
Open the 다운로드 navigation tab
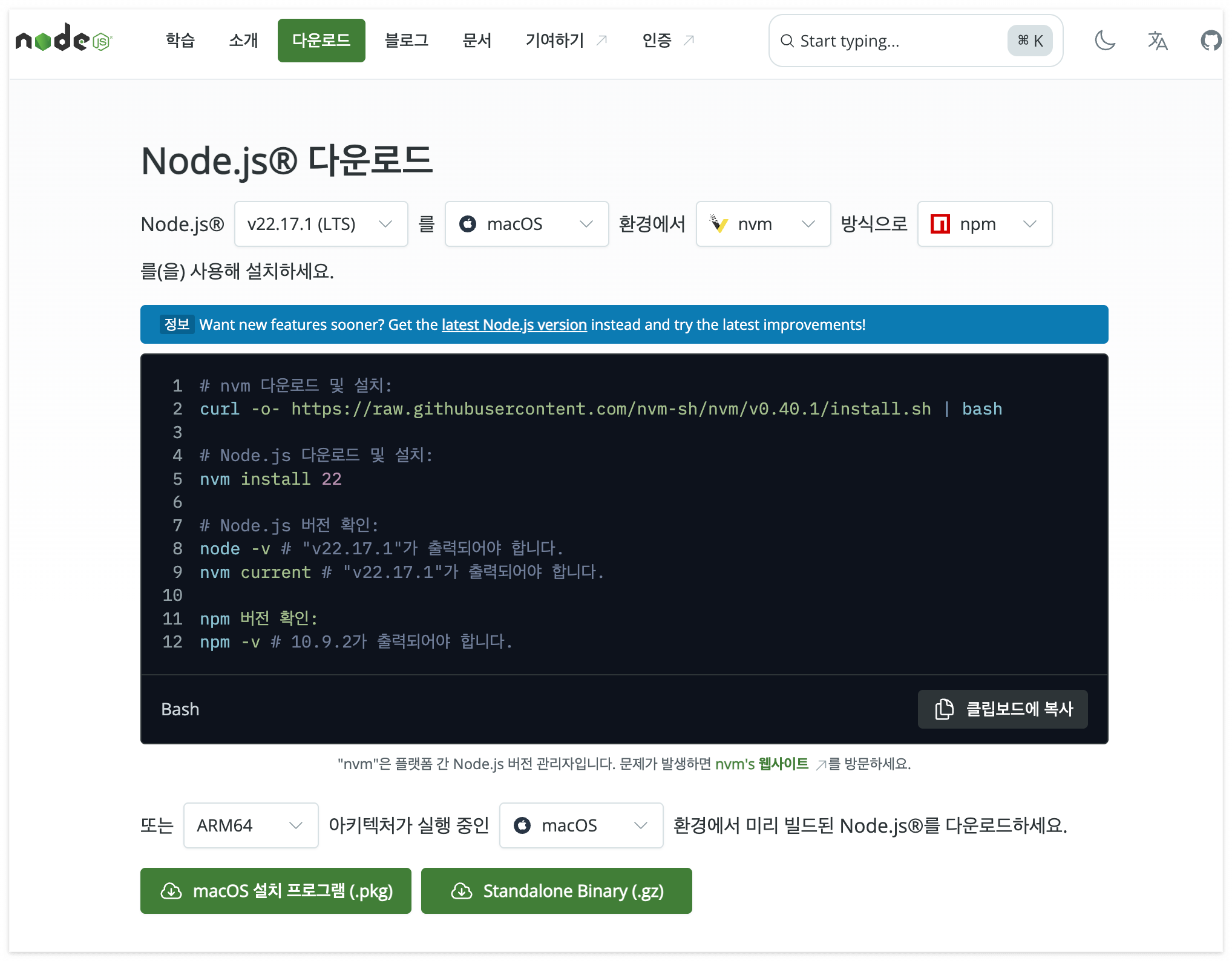click(x=321, y=41)
